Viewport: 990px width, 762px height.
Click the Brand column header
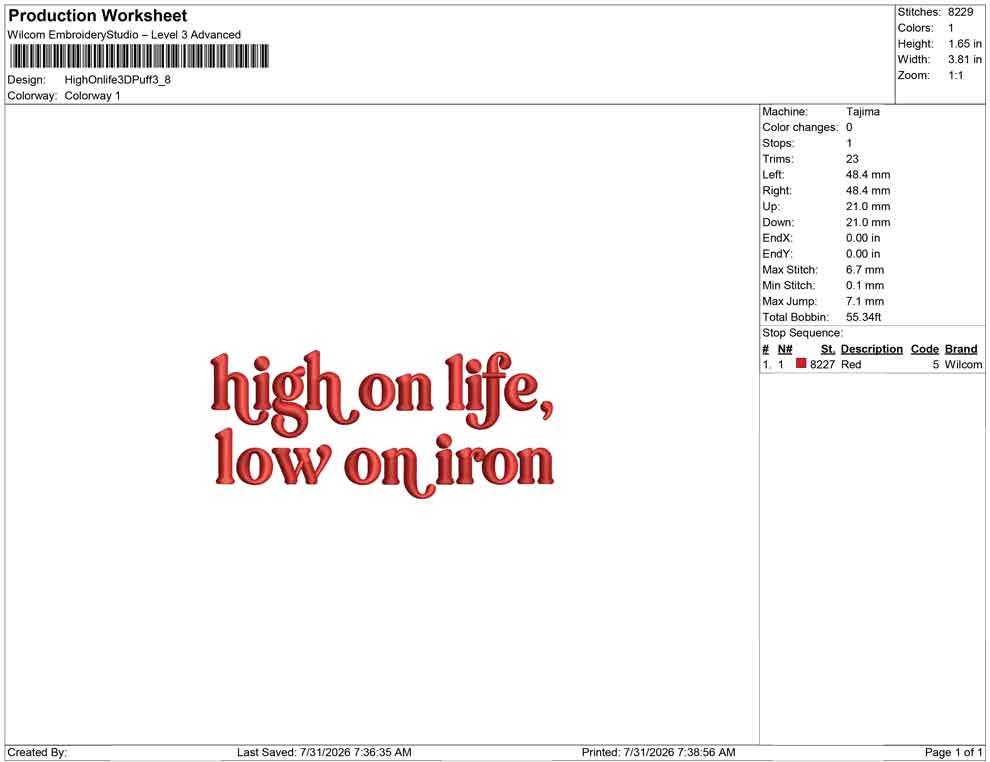(x=960, y=349)
